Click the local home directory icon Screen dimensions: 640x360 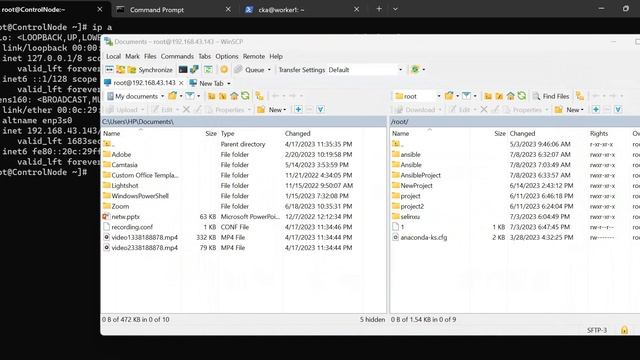pos(234,96)
